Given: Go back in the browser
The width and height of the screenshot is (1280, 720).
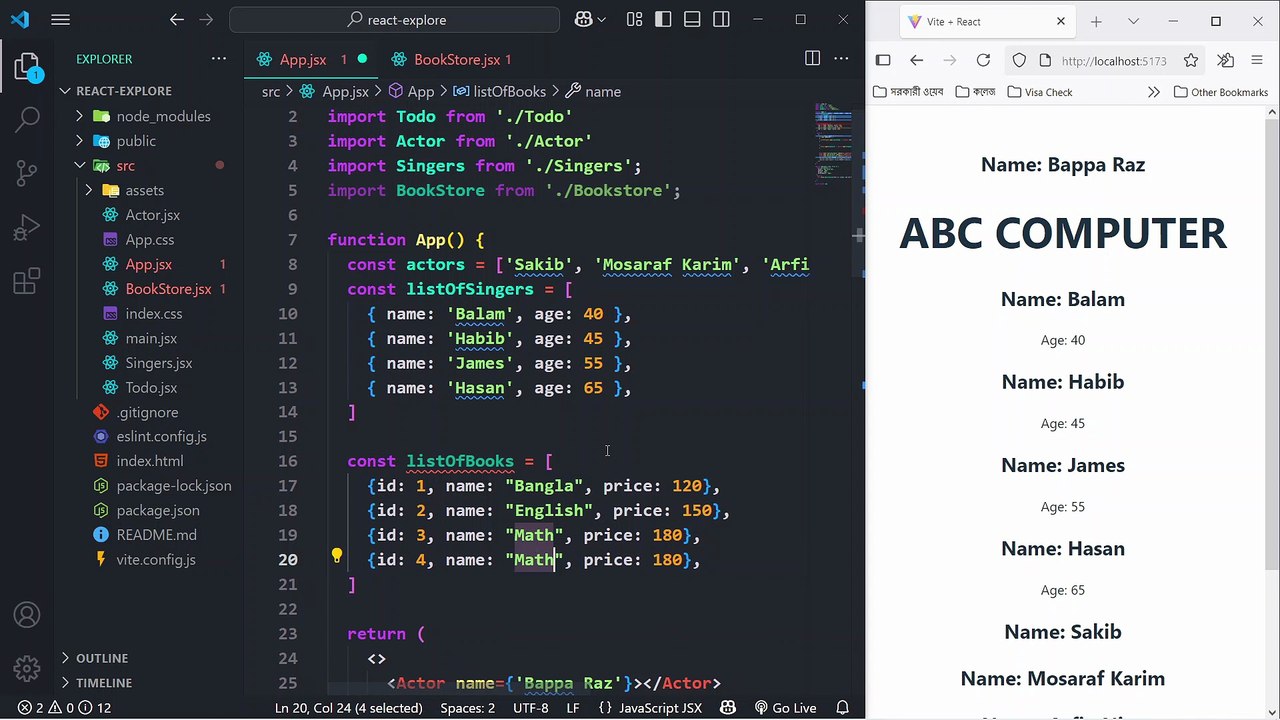Looking at the screenshot, I should coord(916,61).
